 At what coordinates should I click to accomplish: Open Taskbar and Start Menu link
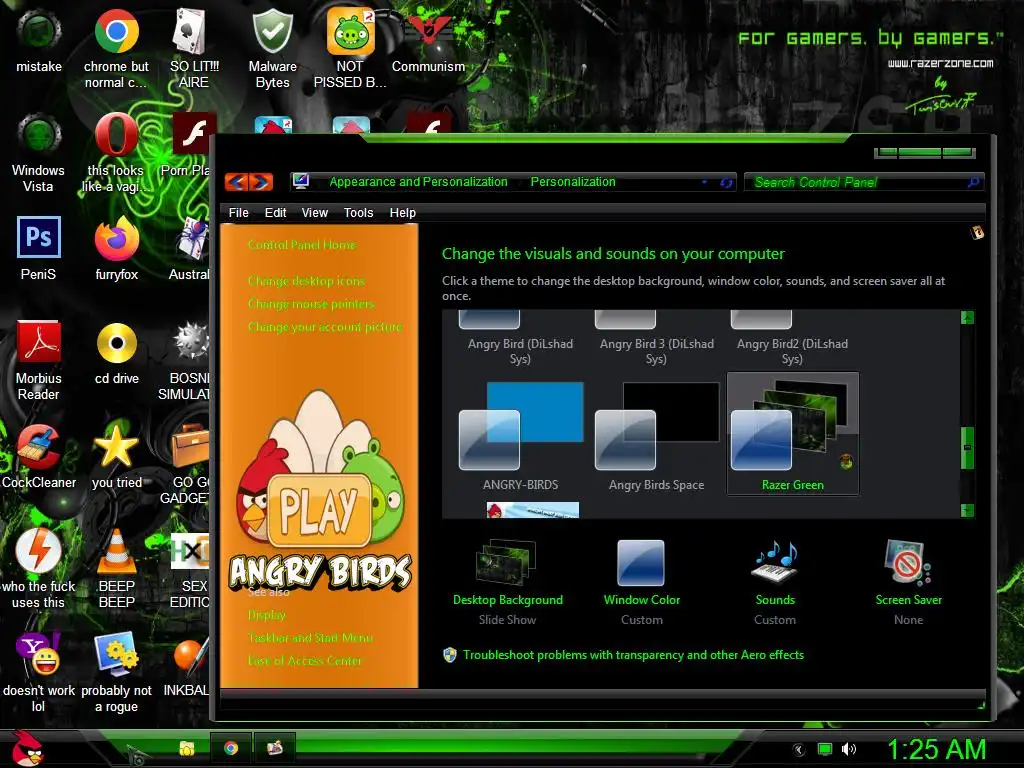click(x=310, y=638)
